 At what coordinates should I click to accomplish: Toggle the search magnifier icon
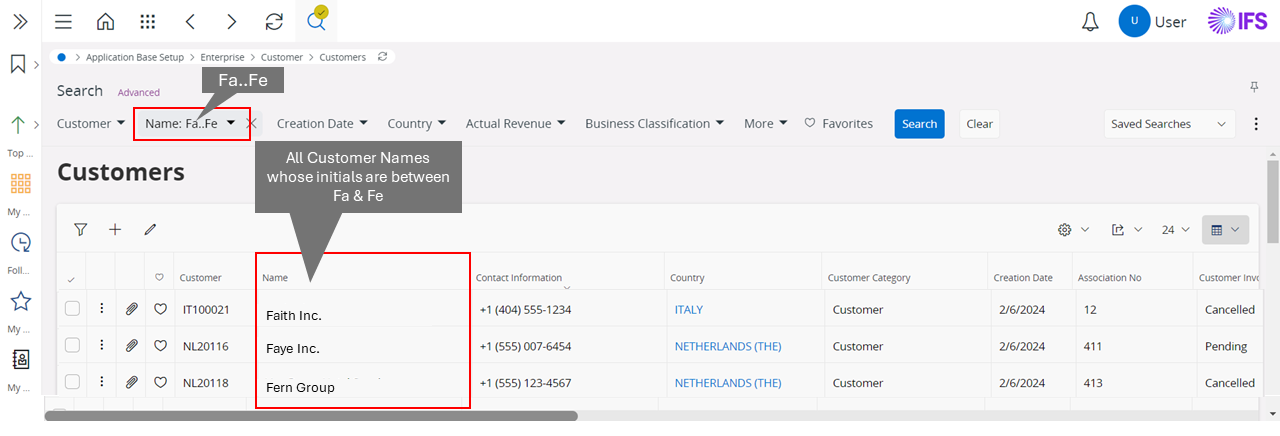pyautogui.click(x=316, y=21)
